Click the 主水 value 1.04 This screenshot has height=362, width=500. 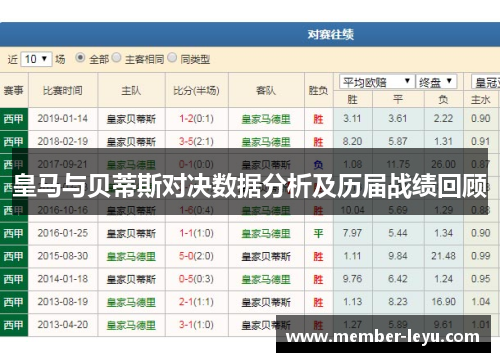coord(481,302)
